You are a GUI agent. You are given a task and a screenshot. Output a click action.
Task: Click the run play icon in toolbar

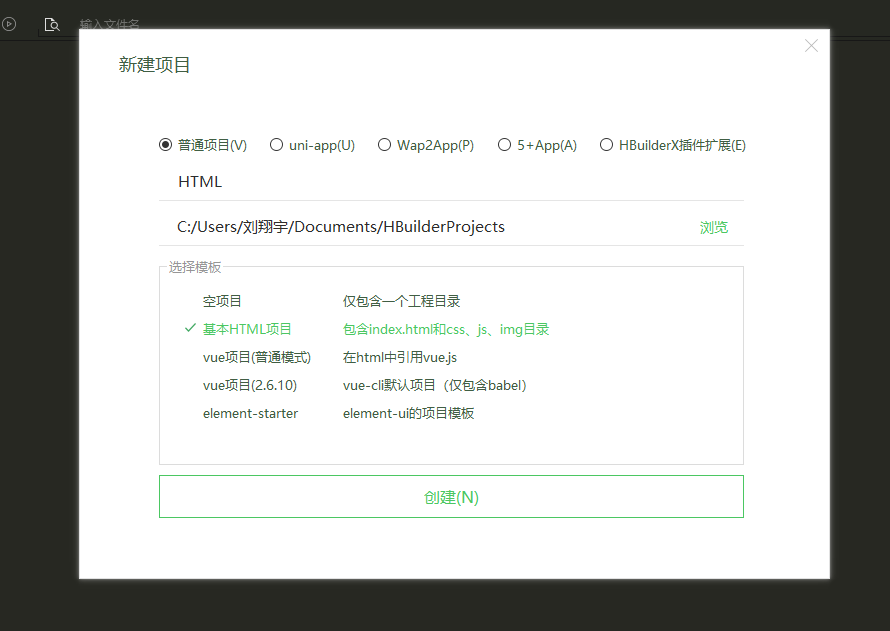click(9, 24)
